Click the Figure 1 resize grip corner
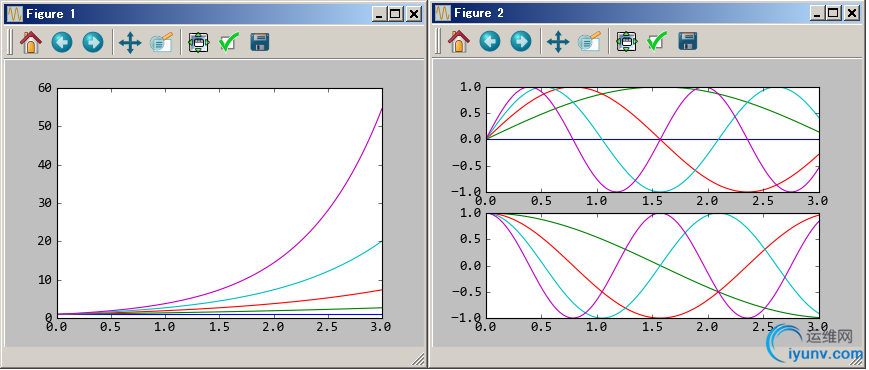Screen dimensions: 869x370 (418, 359)
